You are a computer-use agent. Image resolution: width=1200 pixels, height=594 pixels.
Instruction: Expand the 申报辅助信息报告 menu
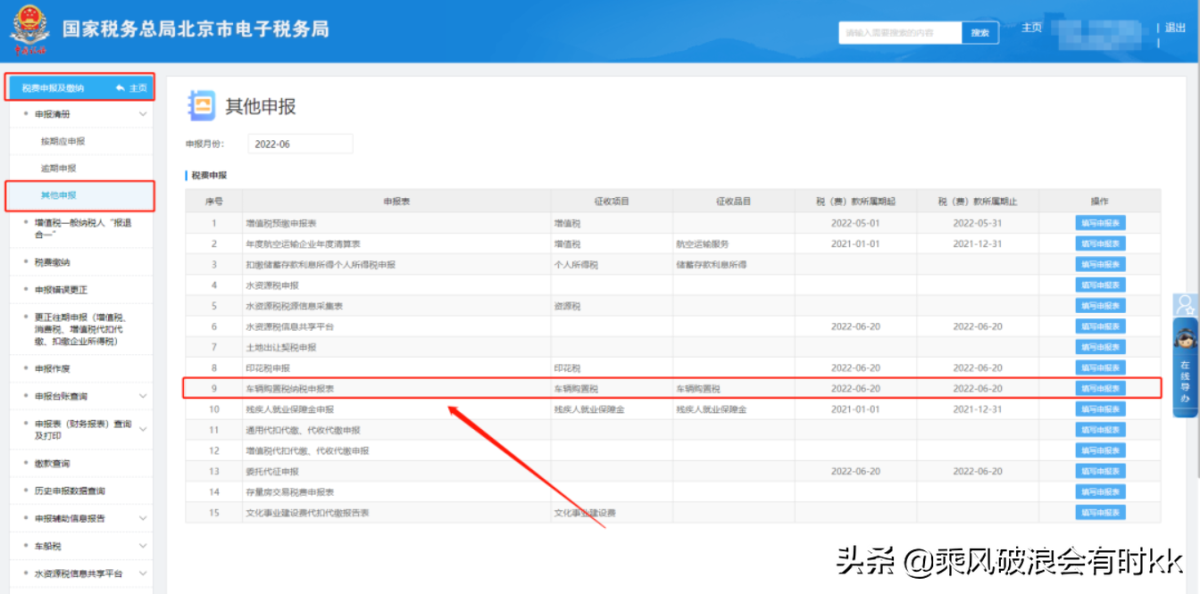(x=143, y=519)
